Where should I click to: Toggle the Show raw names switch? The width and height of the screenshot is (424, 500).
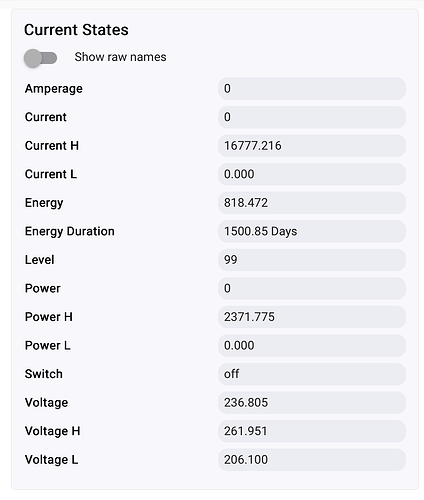pos(40,58)
